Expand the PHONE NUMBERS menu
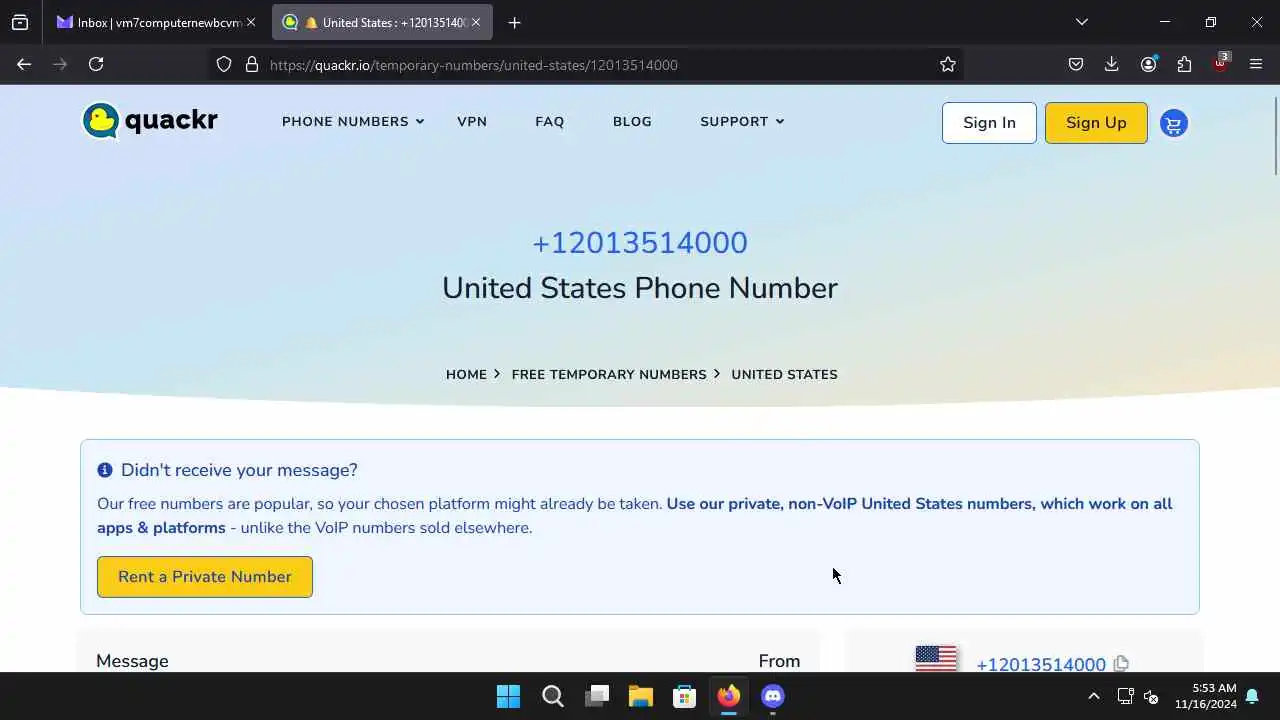This screenshot has height=720, width=1280. (353, 122)
